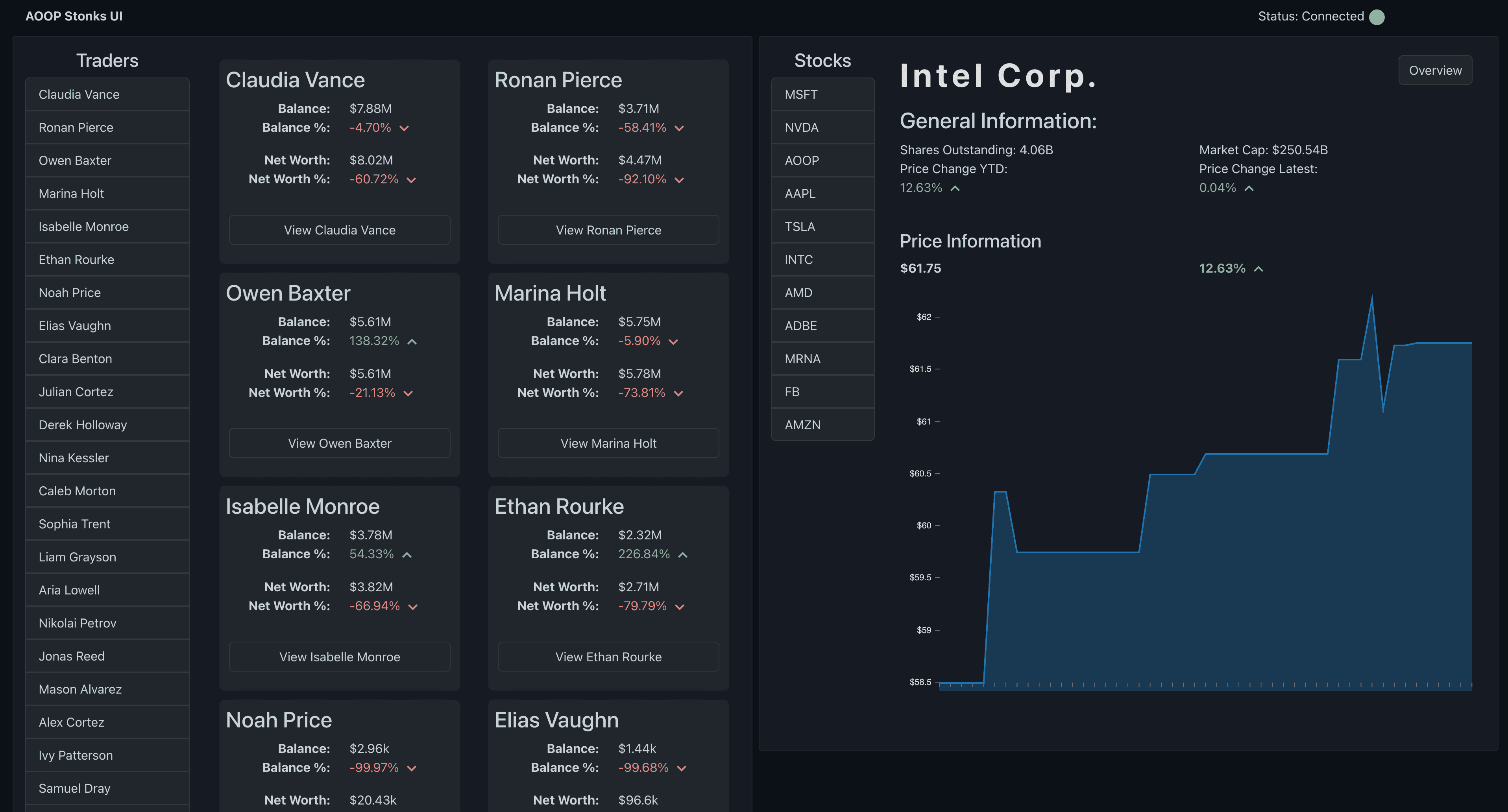Open AAPL stock details

pos(822,193)
